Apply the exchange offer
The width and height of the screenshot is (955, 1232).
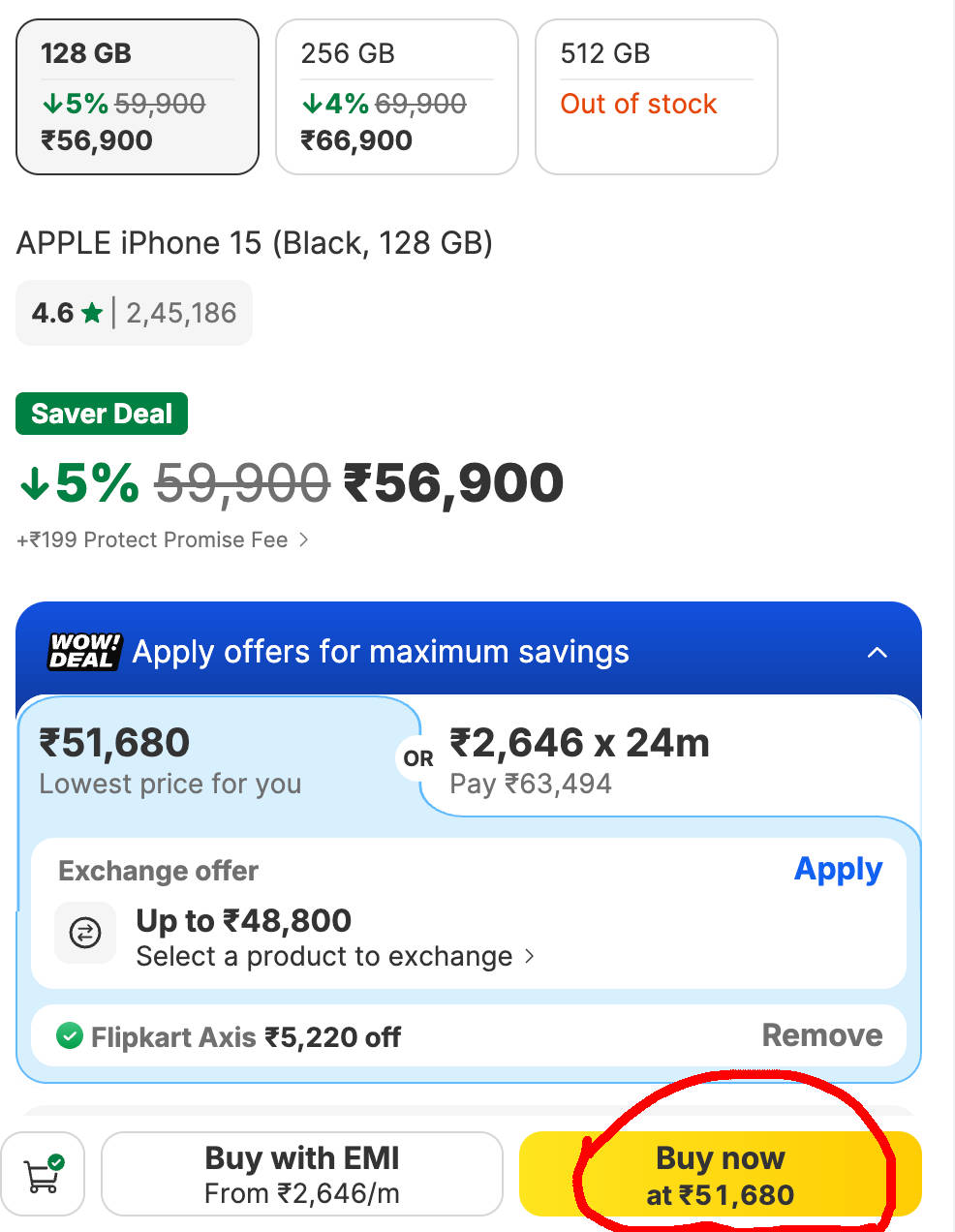coord(838,870)
